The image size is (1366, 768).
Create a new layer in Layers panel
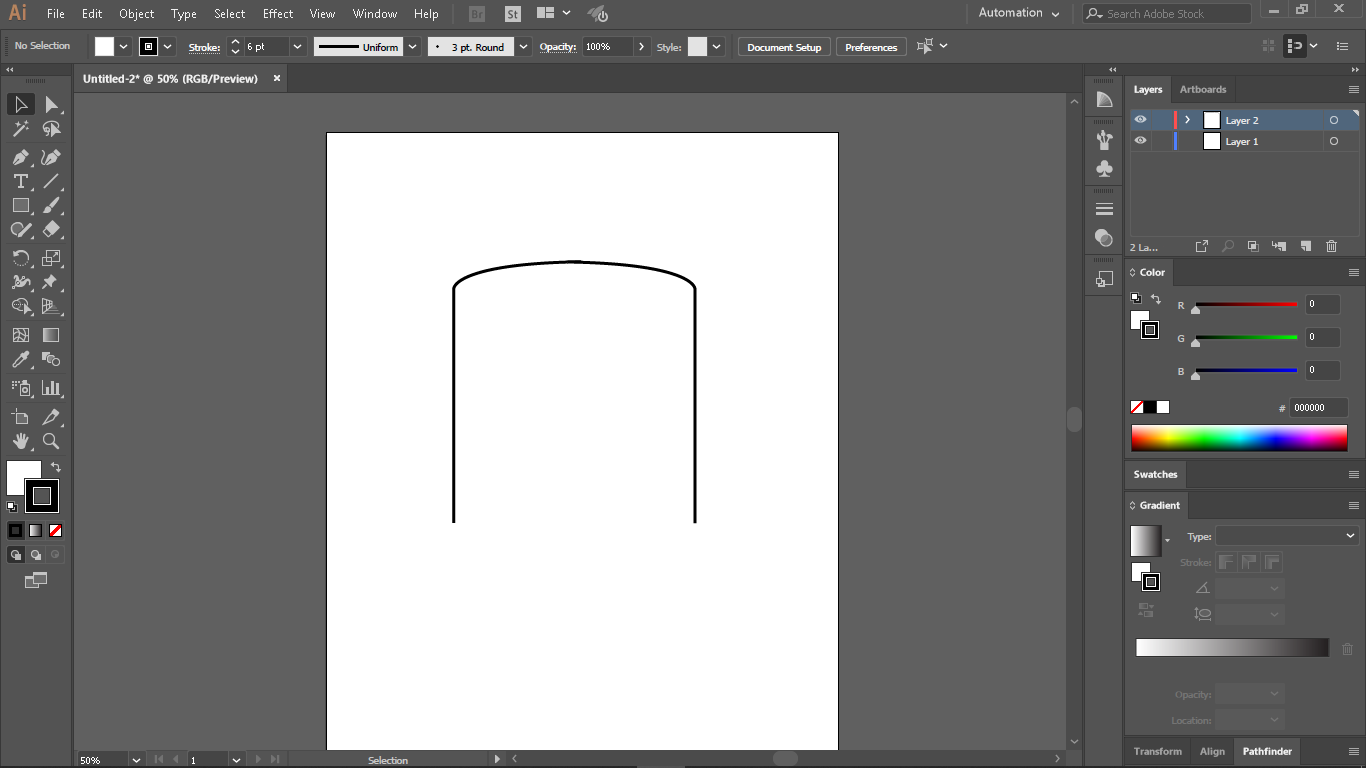click(1305, 246)
